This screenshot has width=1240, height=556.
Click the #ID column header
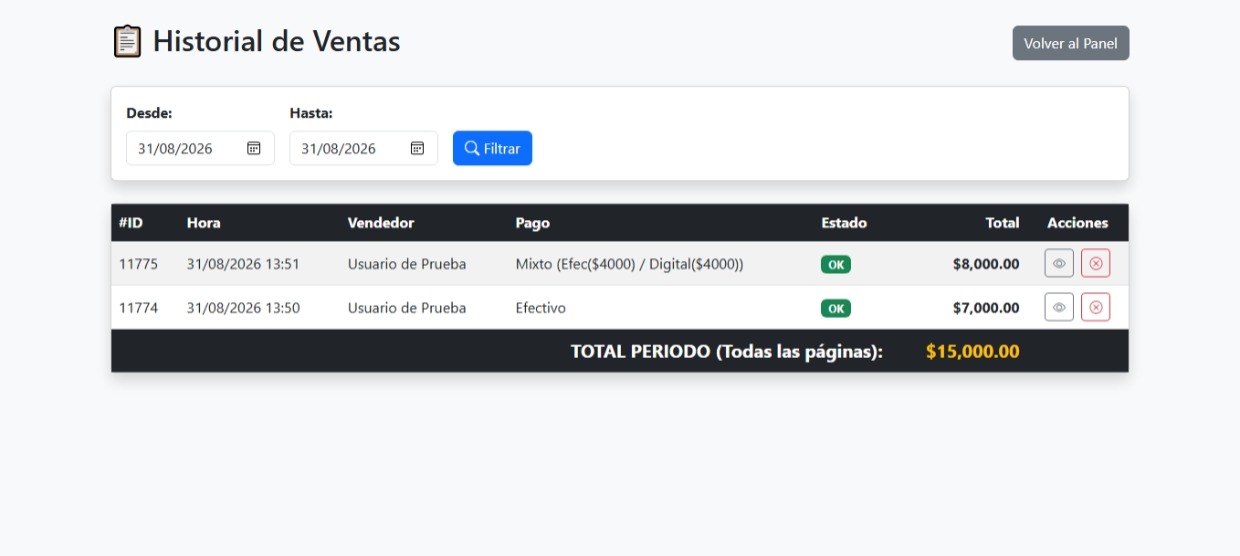click(130, 223)
